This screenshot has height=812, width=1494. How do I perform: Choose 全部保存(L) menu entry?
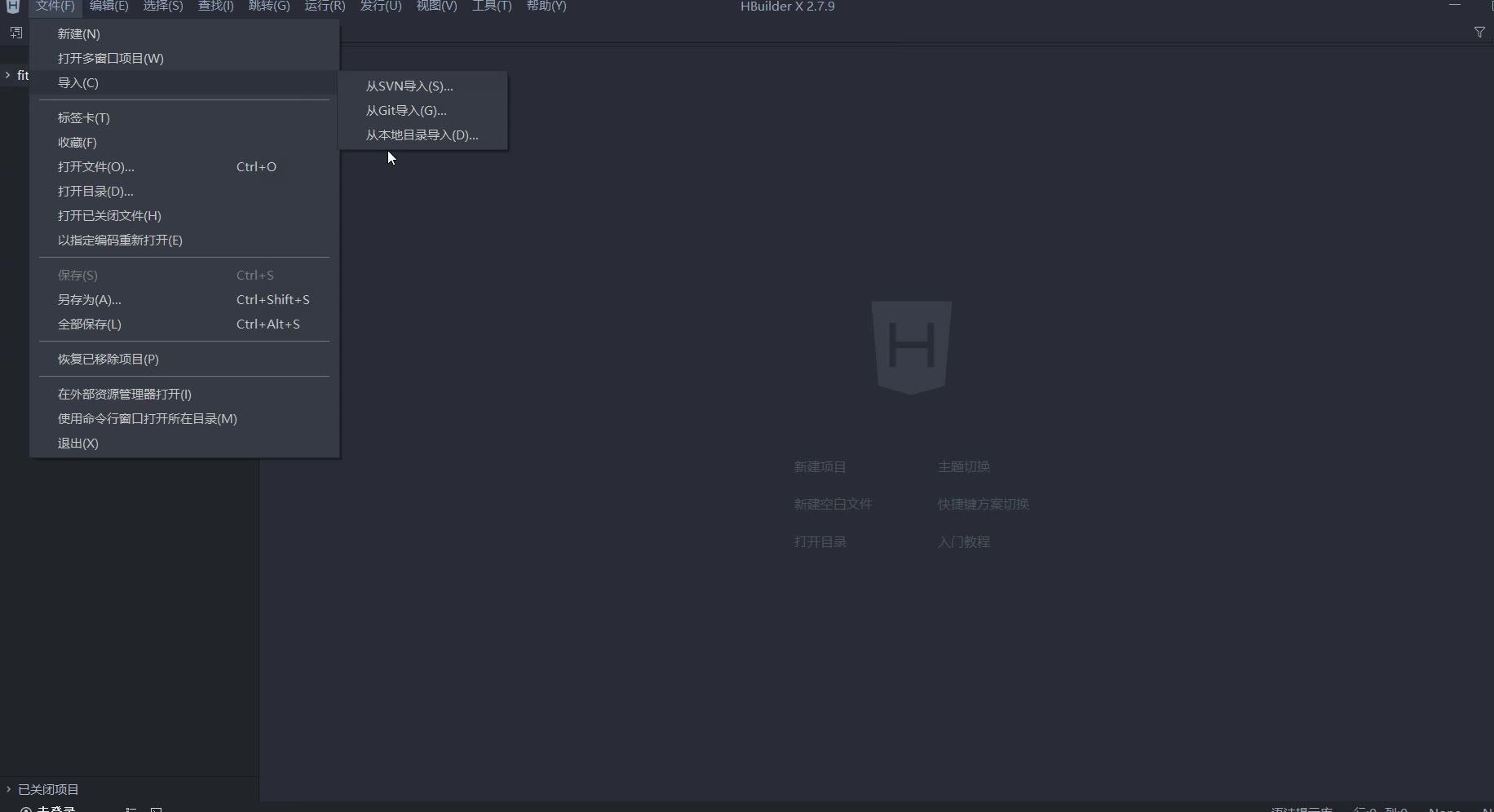[x=184, y=324]
